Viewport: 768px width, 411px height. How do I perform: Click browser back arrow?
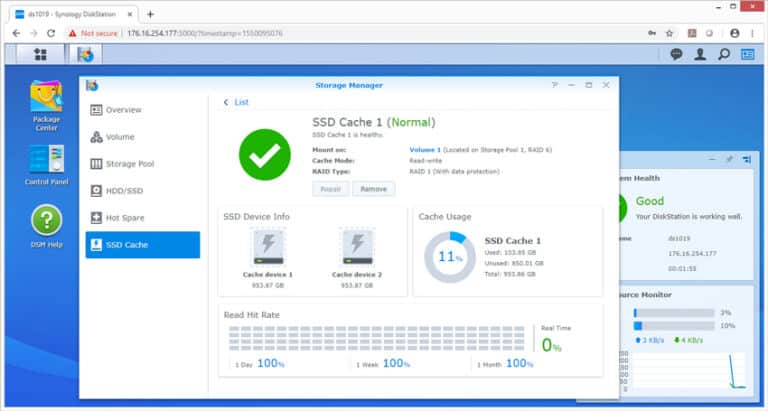[16, 33]
